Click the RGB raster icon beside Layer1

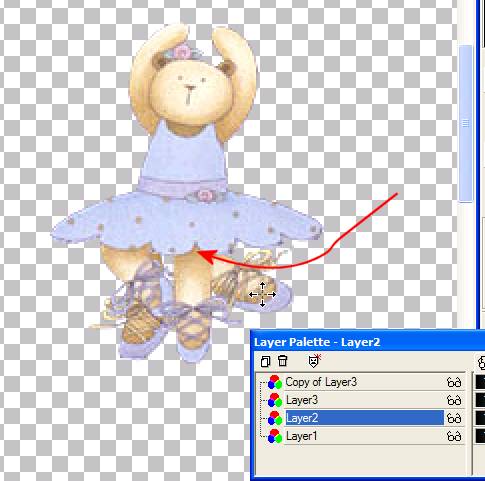point(275,436)
